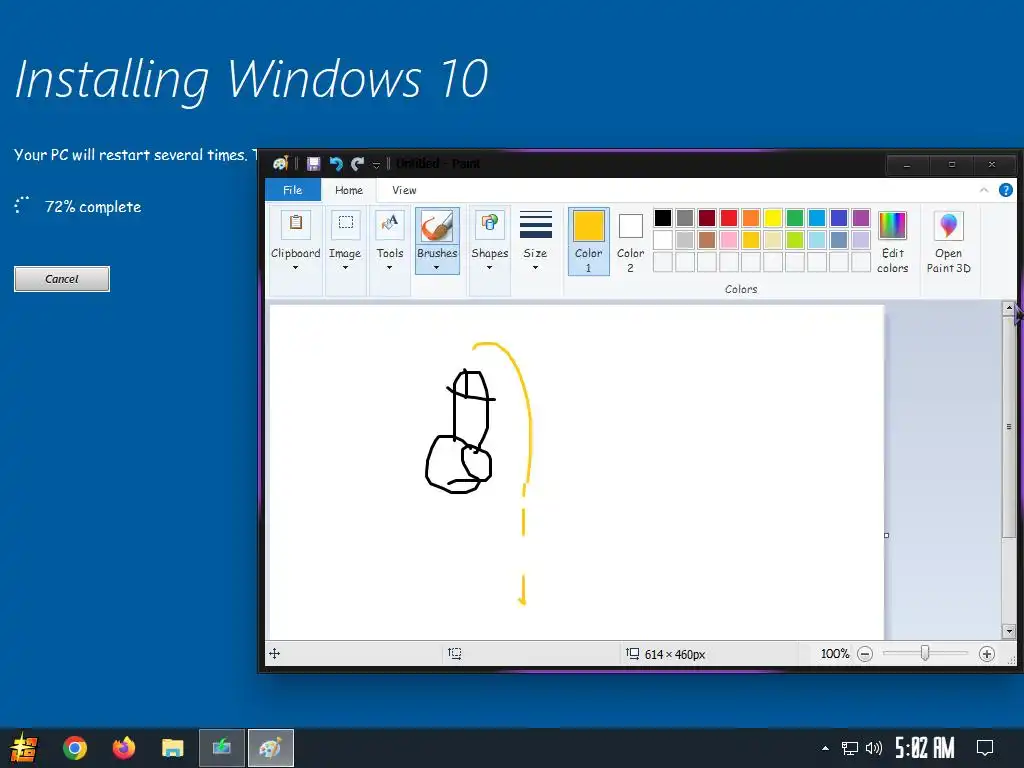Viewport: 1024px width, 768px height.
Task: Click the Tools icon
Action: [390, 224]
